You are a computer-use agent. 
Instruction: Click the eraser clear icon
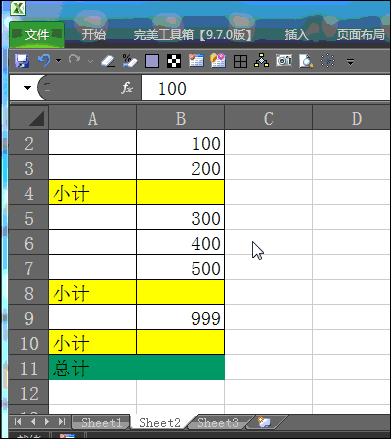pos(108,61)
